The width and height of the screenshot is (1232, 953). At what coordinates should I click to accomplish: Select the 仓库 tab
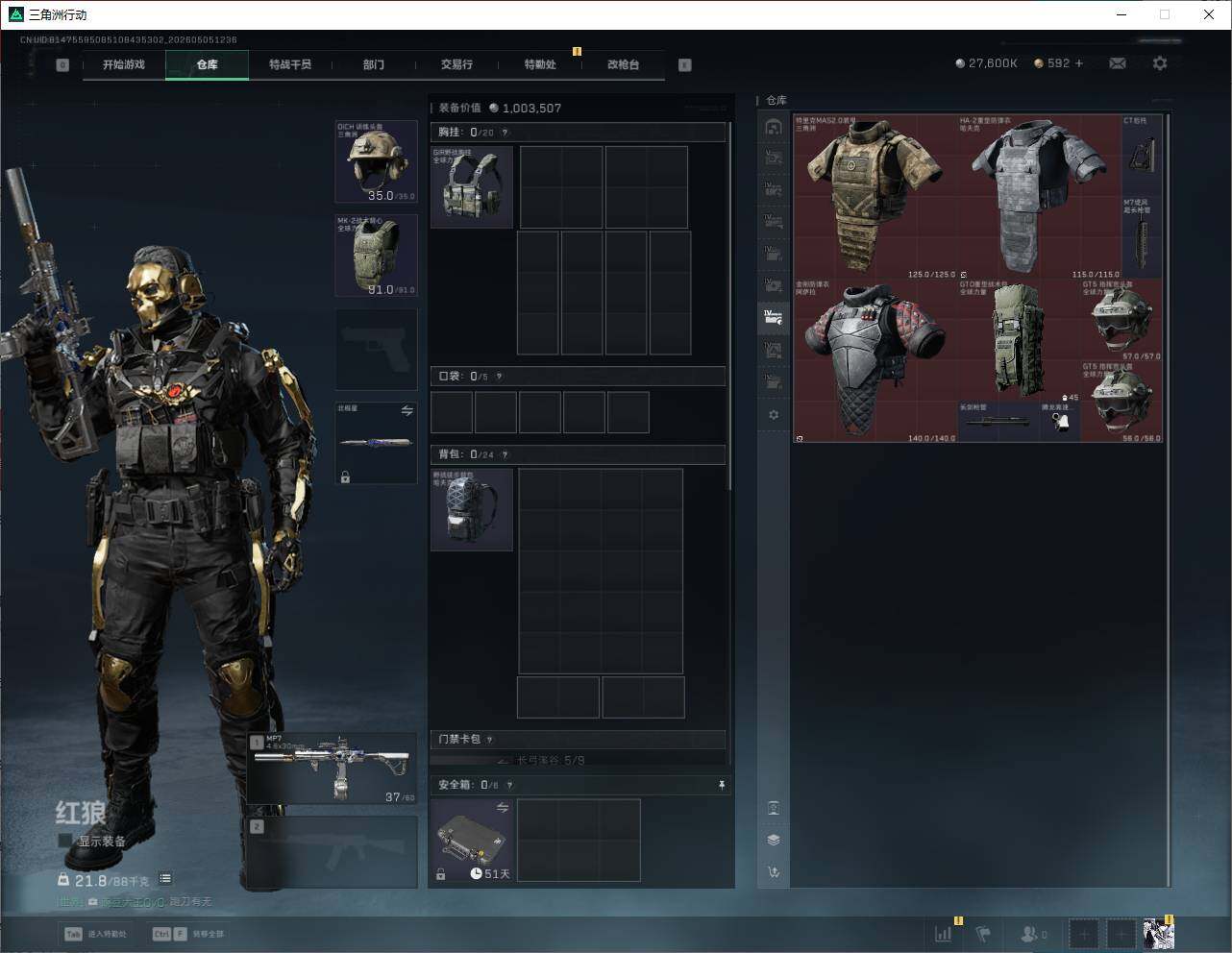pyautogui.click(x=208, y=64)
